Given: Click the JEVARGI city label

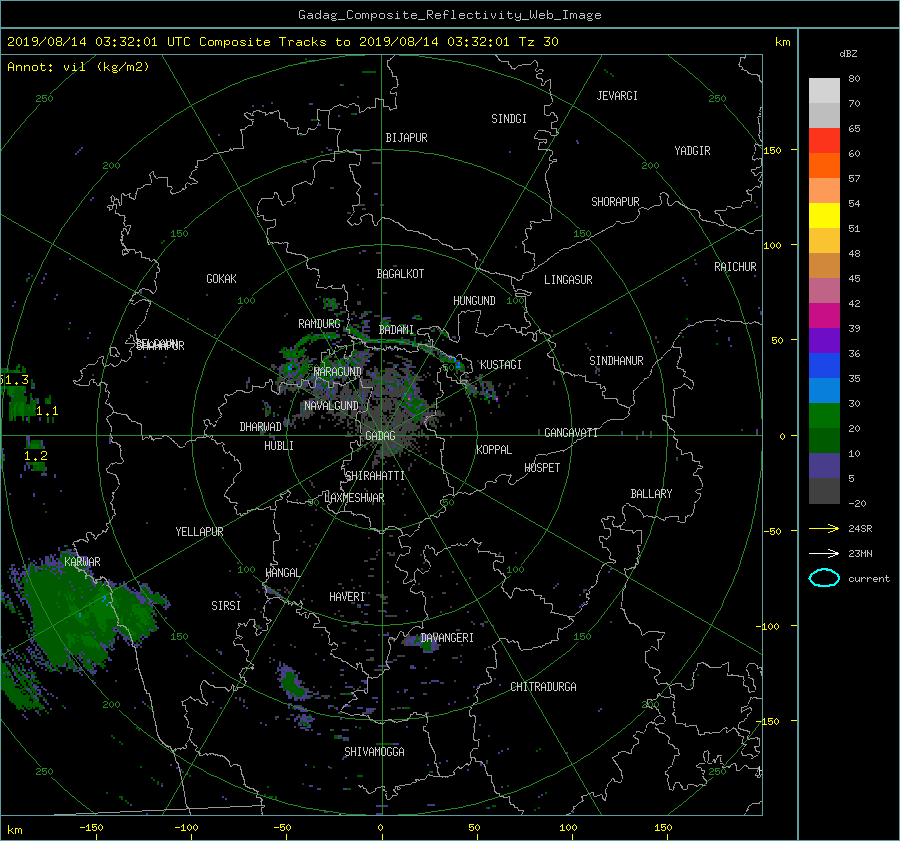Looking at the screenshot, I should tap(617, 96).
